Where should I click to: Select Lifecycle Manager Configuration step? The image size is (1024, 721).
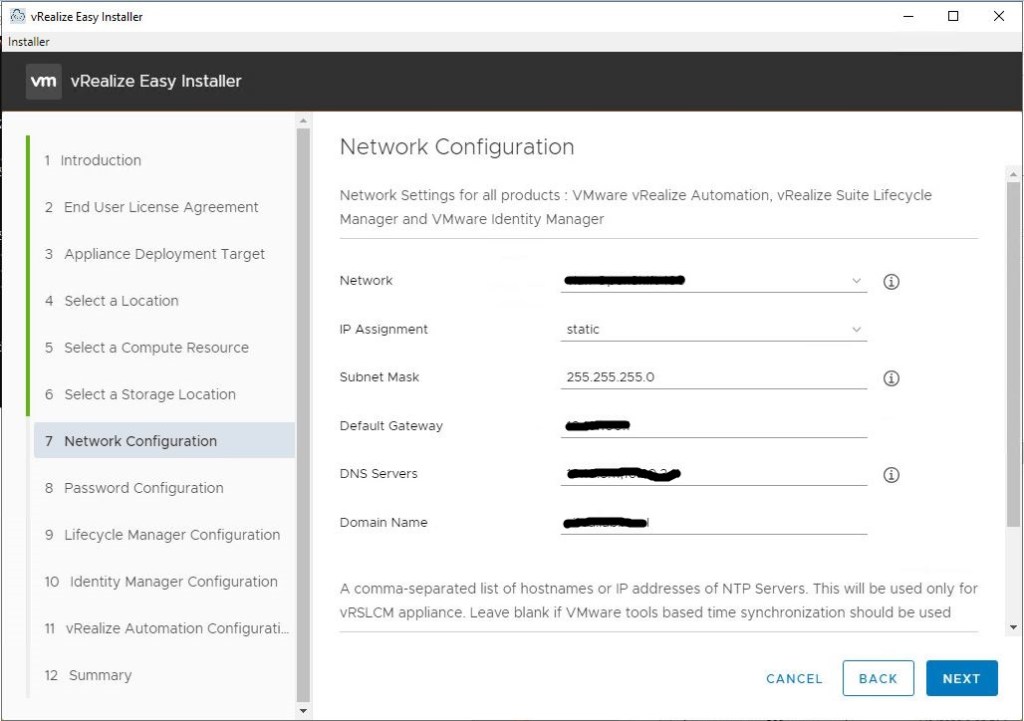click(x=172, y=535)
